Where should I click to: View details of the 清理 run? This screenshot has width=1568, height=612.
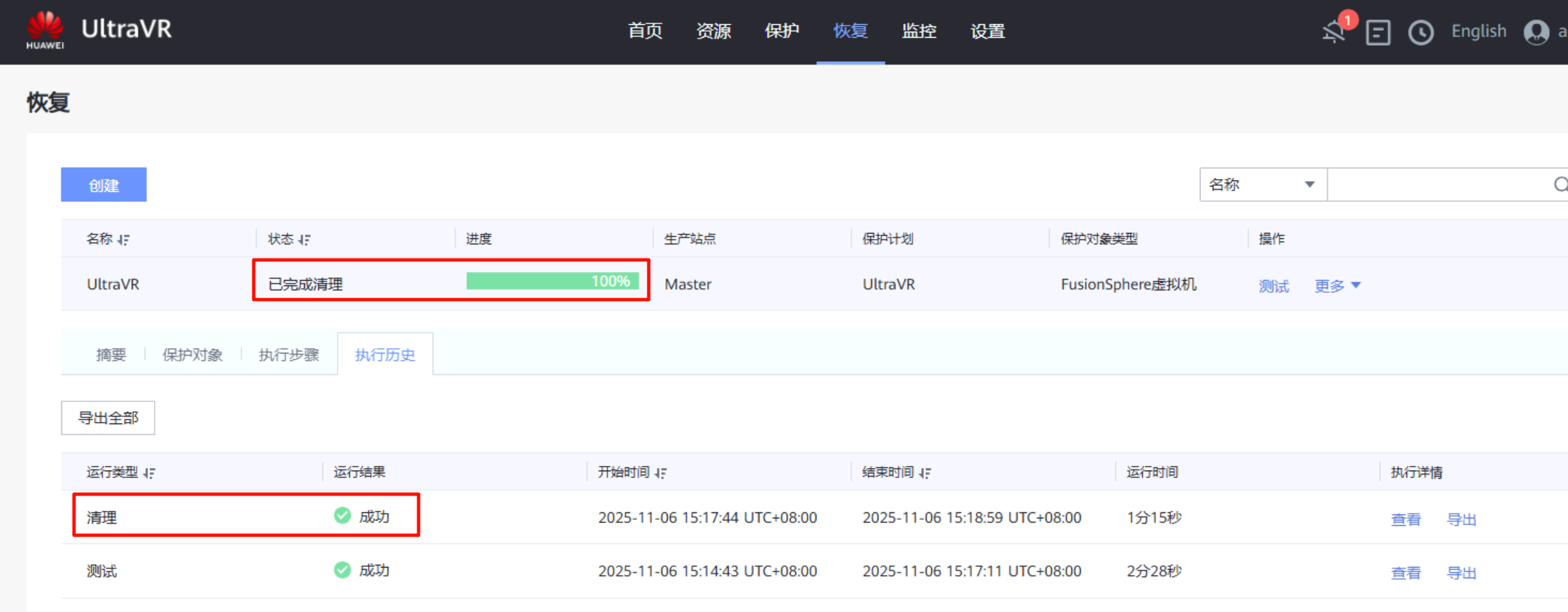click(x=1405, y=519)
